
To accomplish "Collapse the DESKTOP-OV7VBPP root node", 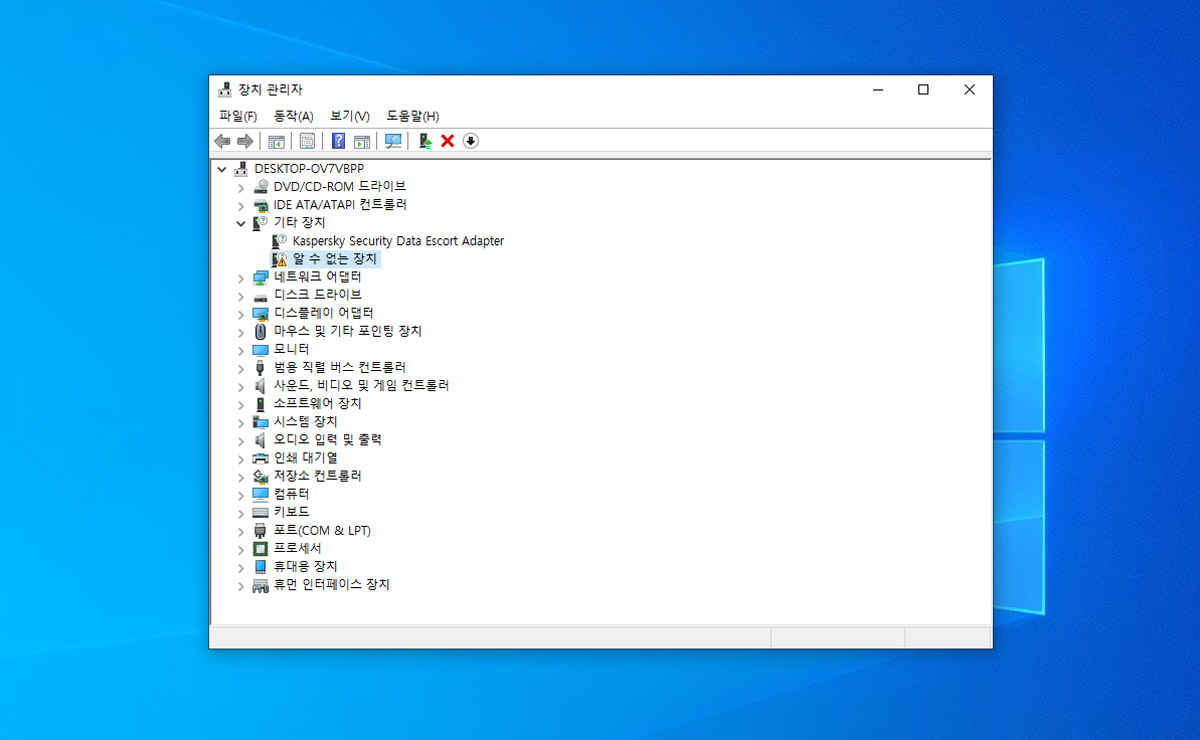I will 222,169.
